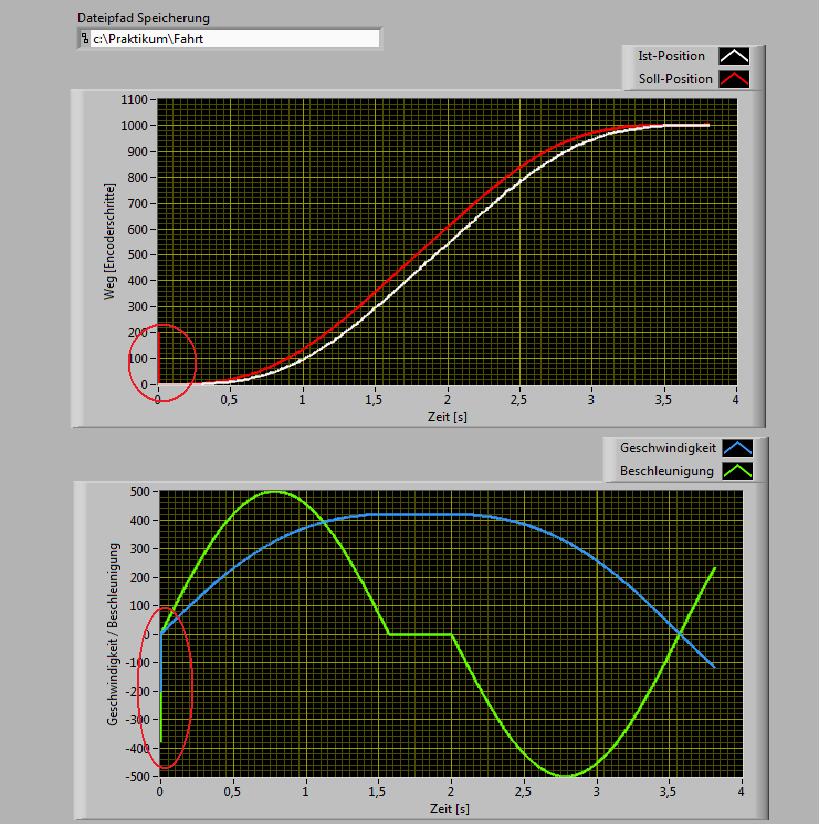
Task: Select the Geschwindigkeit legend label
Action: point(668,448)
